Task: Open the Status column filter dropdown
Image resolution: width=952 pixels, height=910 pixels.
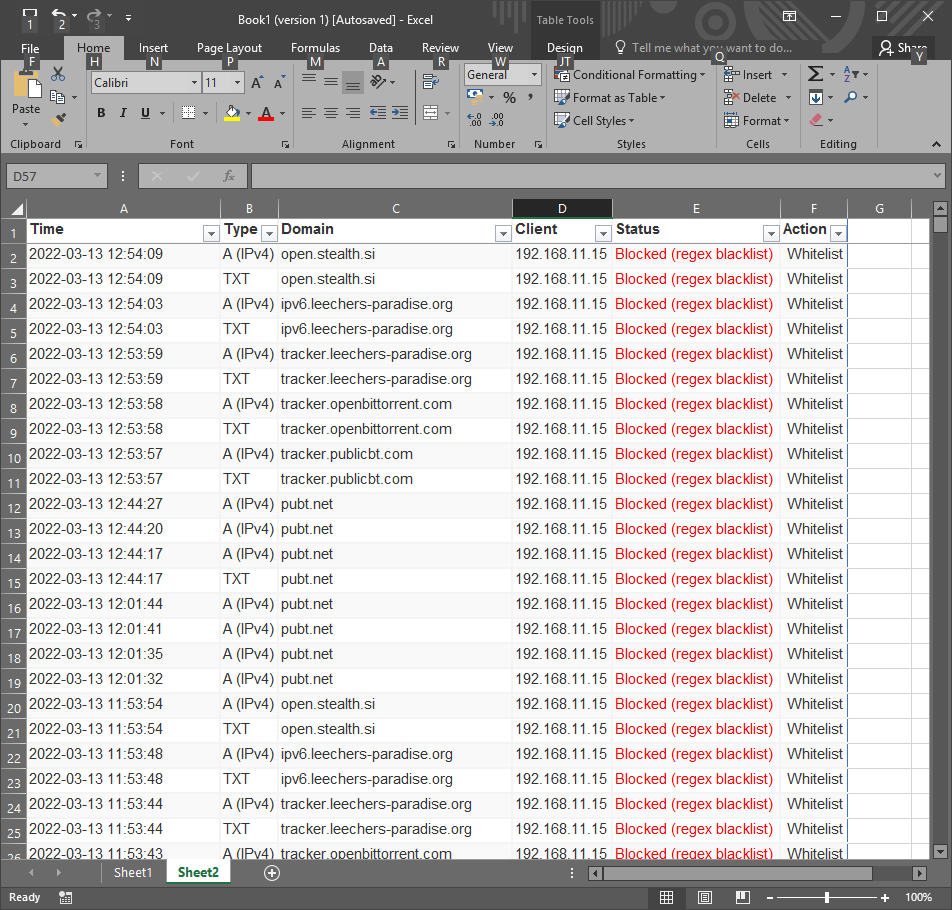Action: pyautogui.click(x=771, y=233)
